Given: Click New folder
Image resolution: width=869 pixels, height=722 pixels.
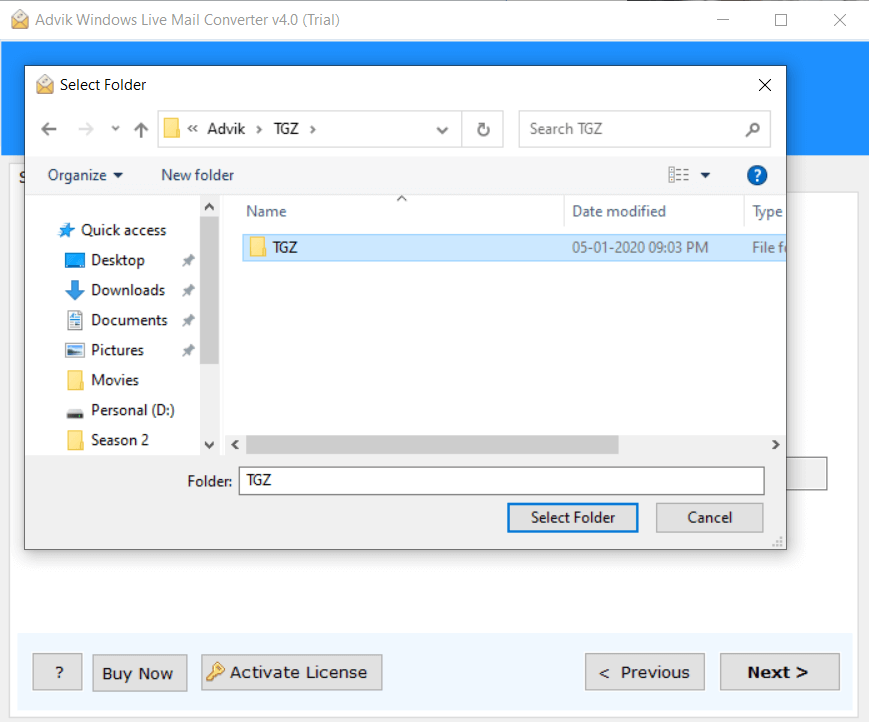Looking at the screenshot, I should coord(197,175).
